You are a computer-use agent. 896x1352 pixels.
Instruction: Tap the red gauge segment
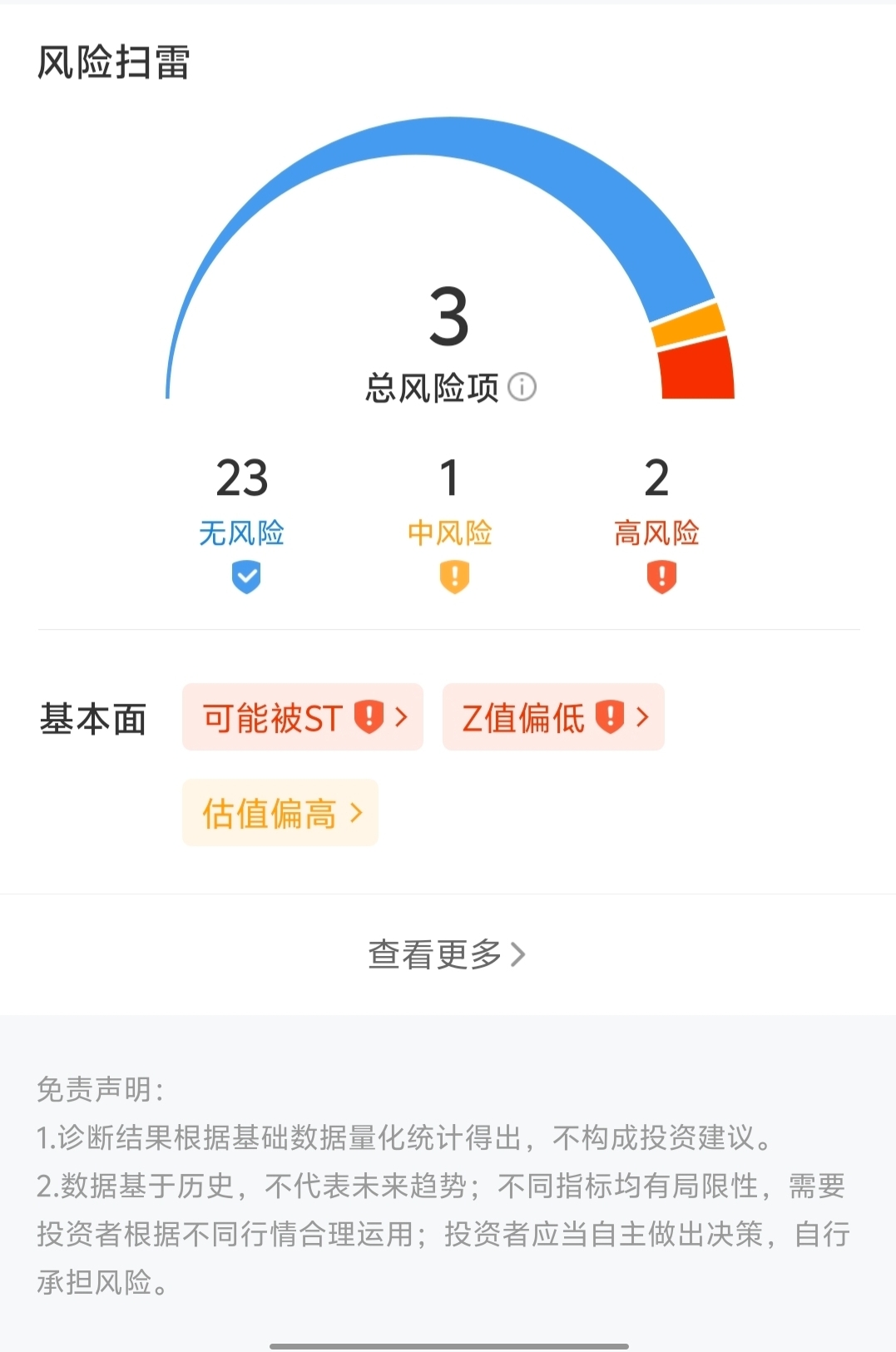tap(697, 370)
